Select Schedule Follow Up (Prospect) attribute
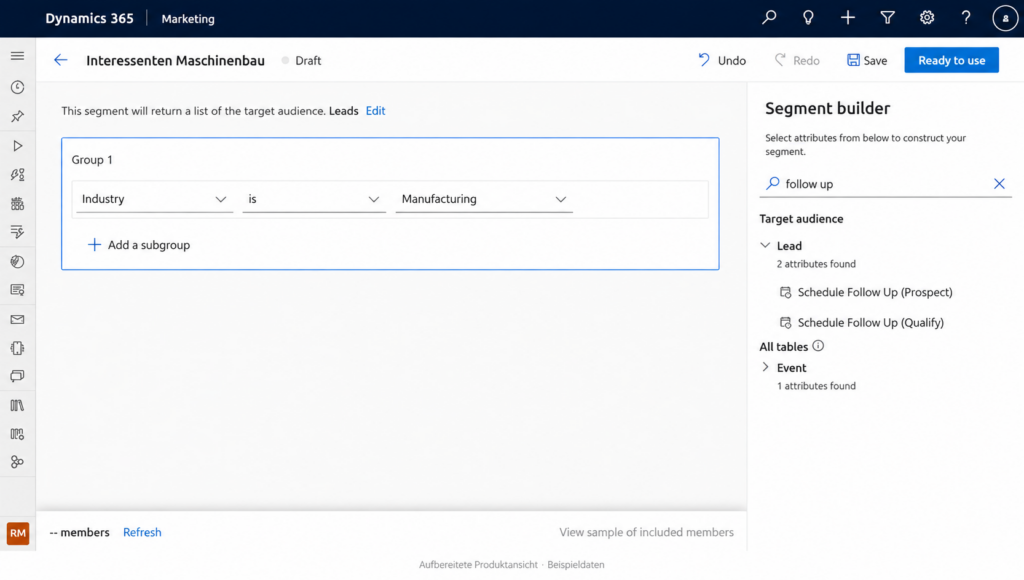 [866, 292]
